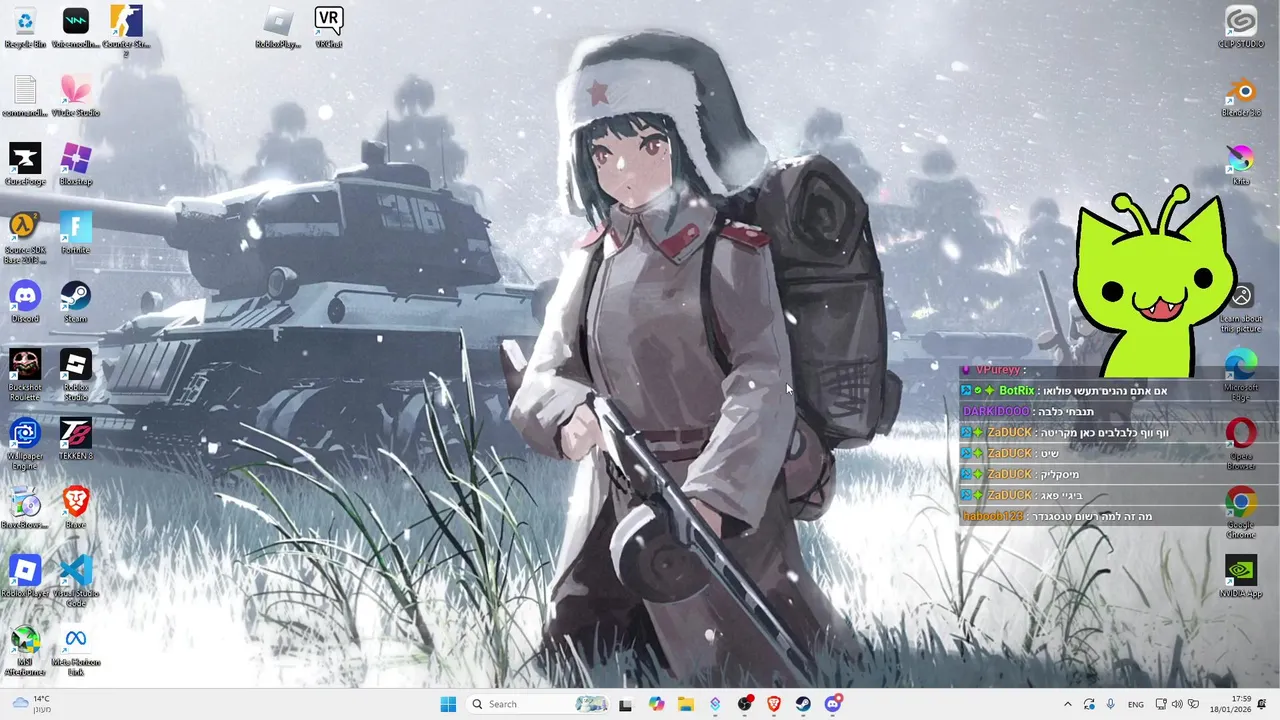Image resolution: width=1280 pixels, height=720 pixels.
Task: Open Roblox Studio desktop shortcut
Action: (75, 375)
